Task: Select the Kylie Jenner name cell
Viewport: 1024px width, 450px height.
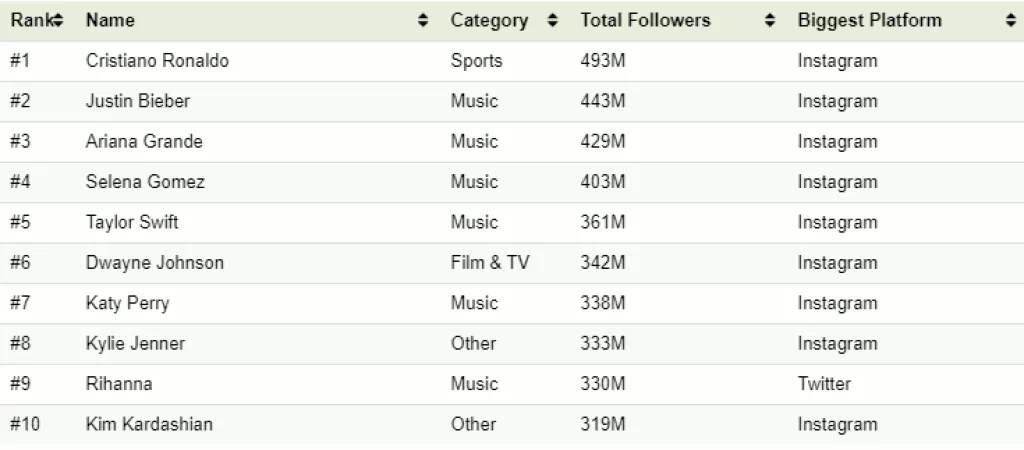Action: point(135,344)
